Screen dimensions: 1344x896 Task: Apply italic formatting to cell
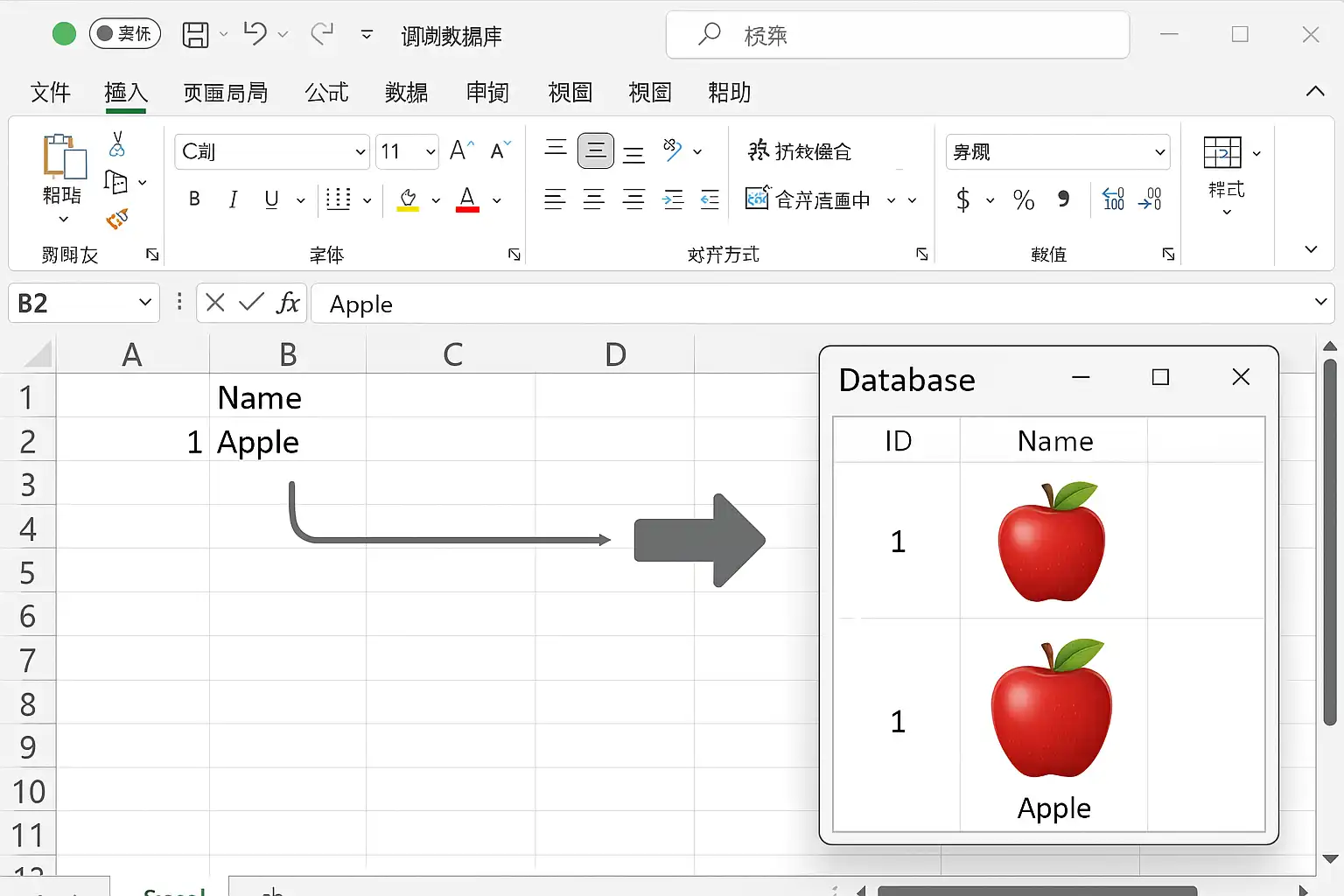[233, 199]
